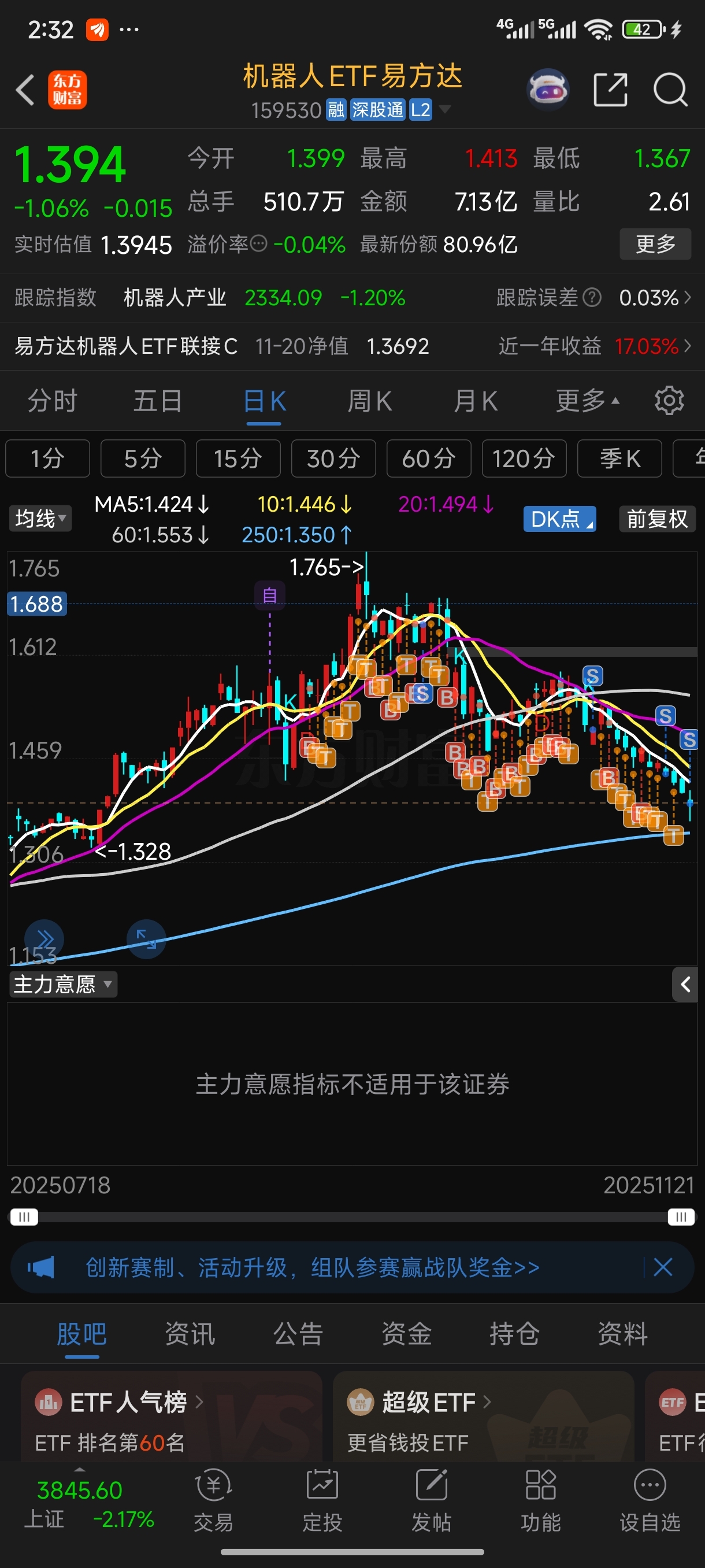Open 主力意愿 indicator dropdown
705x1568 pixels.
click(62, 984)
